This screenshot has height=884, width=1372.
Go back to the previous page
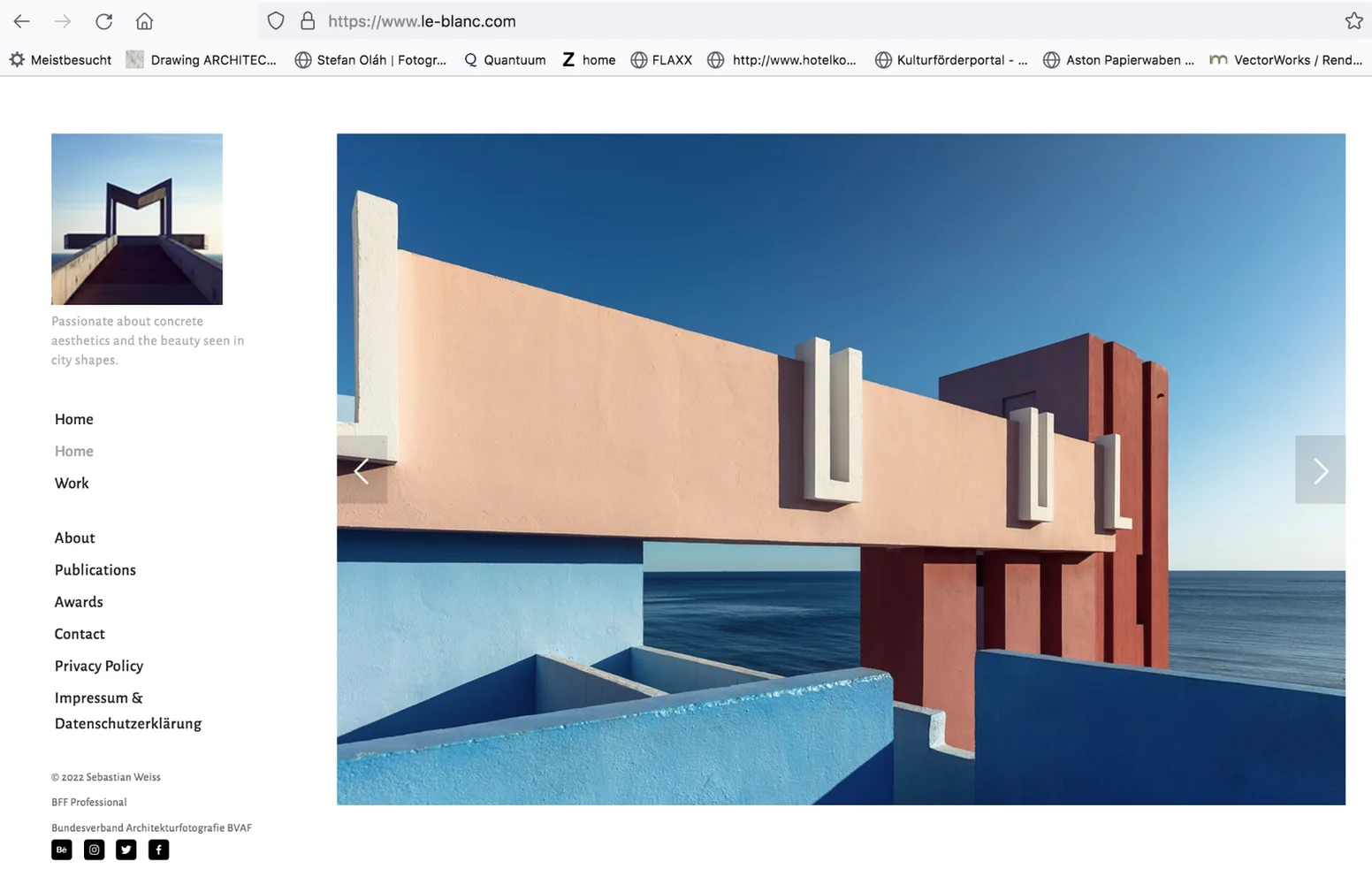coord(22,21)
